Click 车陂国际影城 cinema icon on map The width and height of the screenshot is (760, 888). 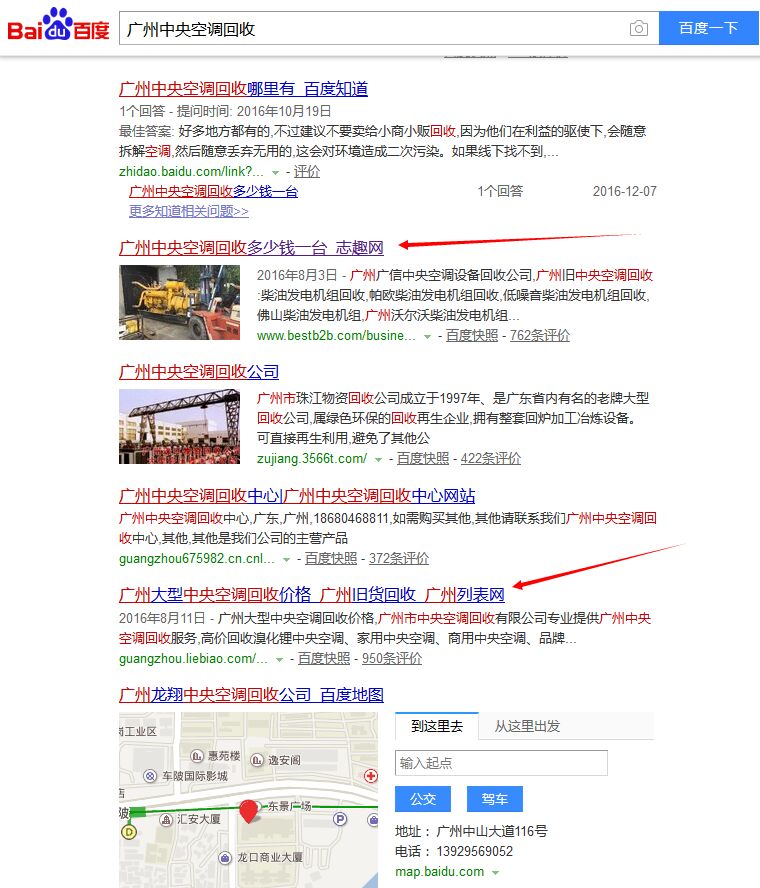tap(150, 776)
